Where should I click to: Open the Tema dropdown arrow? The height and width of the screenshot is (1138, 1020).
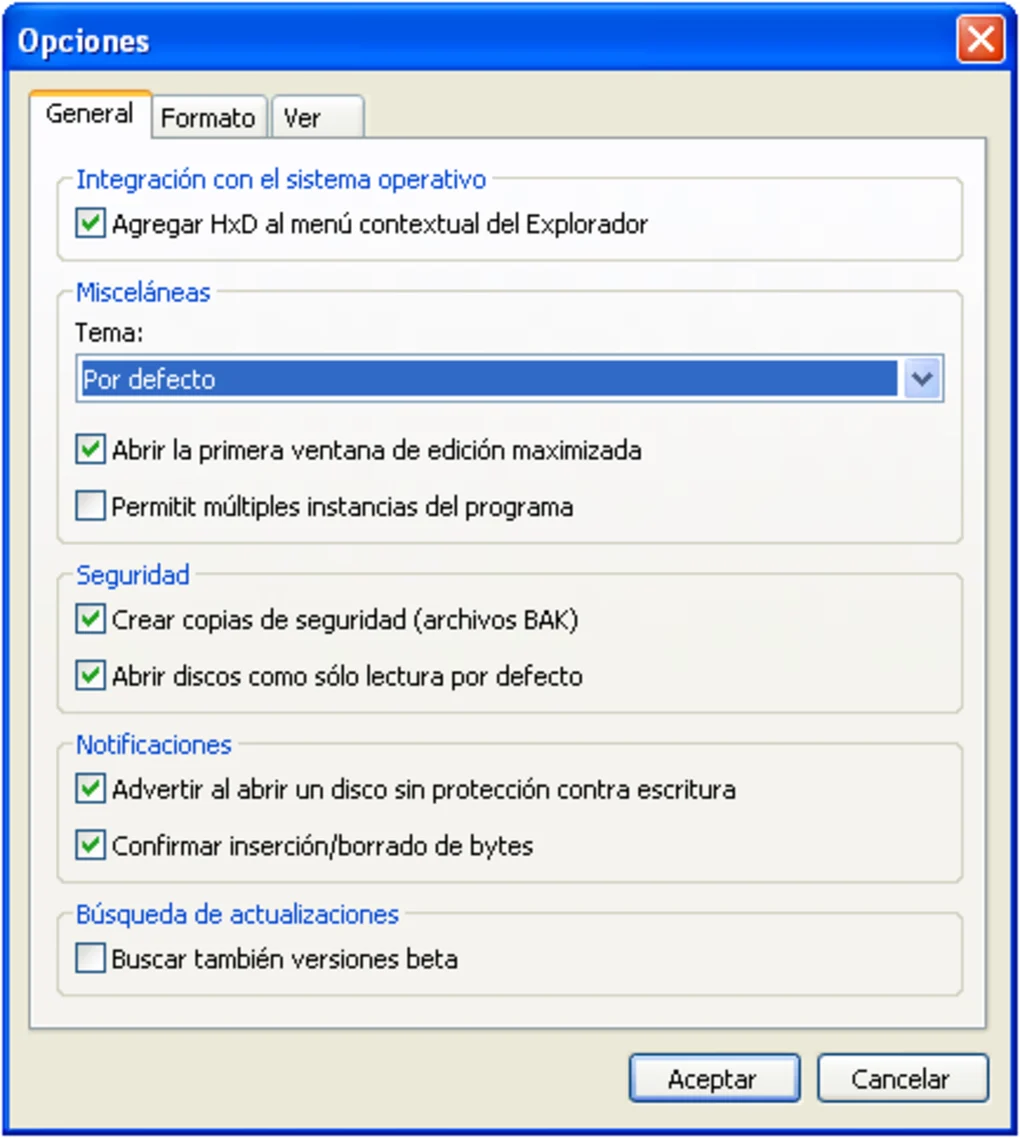[x=921, y=379]
